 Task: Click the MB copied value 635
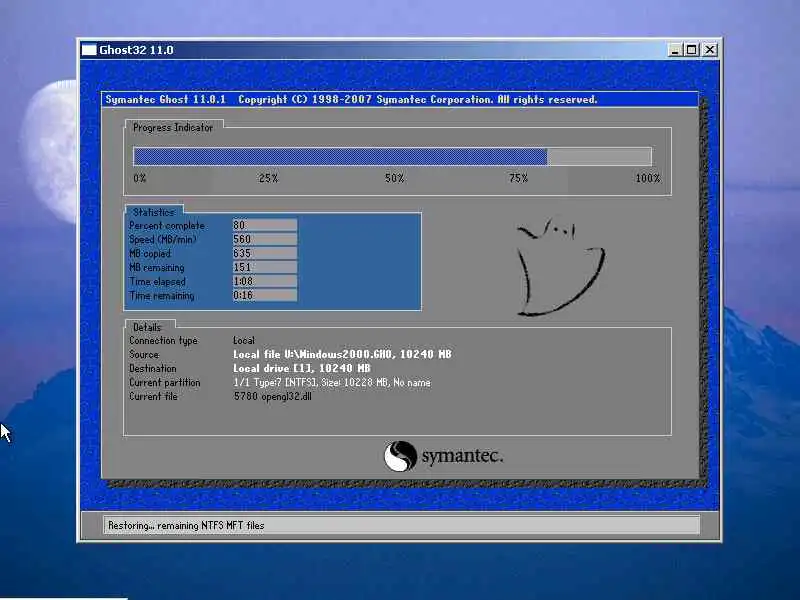265,253
